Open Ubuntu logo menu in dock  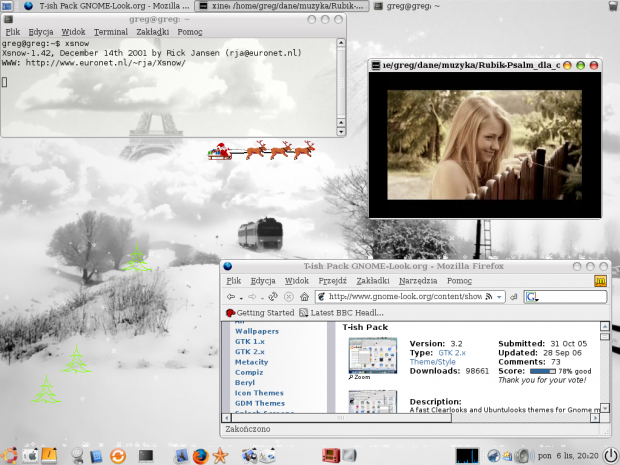[x=9, y=456]
